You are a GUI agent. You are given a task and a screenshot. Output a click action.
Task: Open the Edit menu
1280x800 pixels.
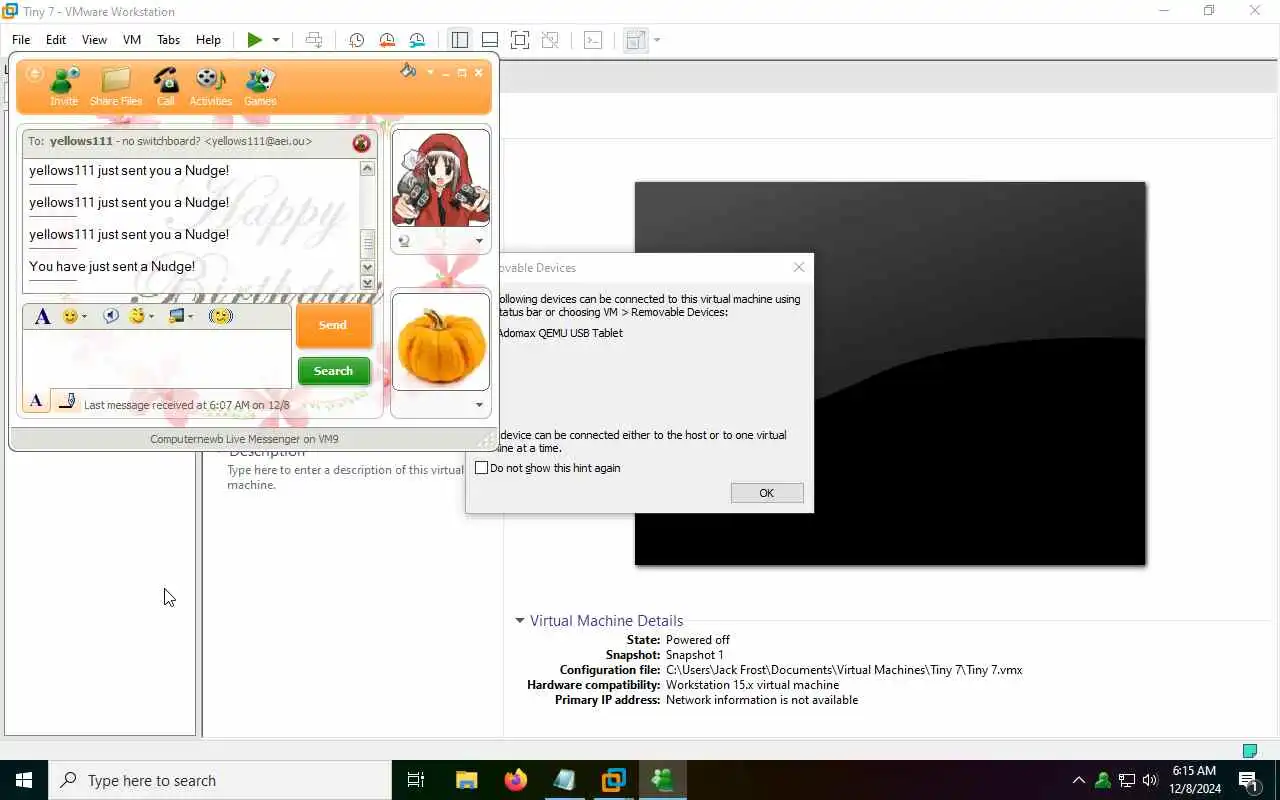pos(56,40)
